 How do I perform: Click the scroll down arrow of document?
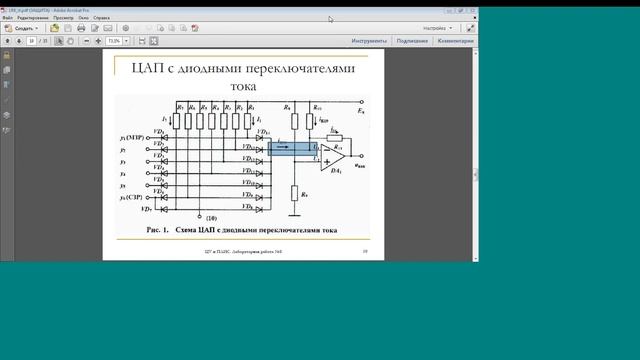475,258
